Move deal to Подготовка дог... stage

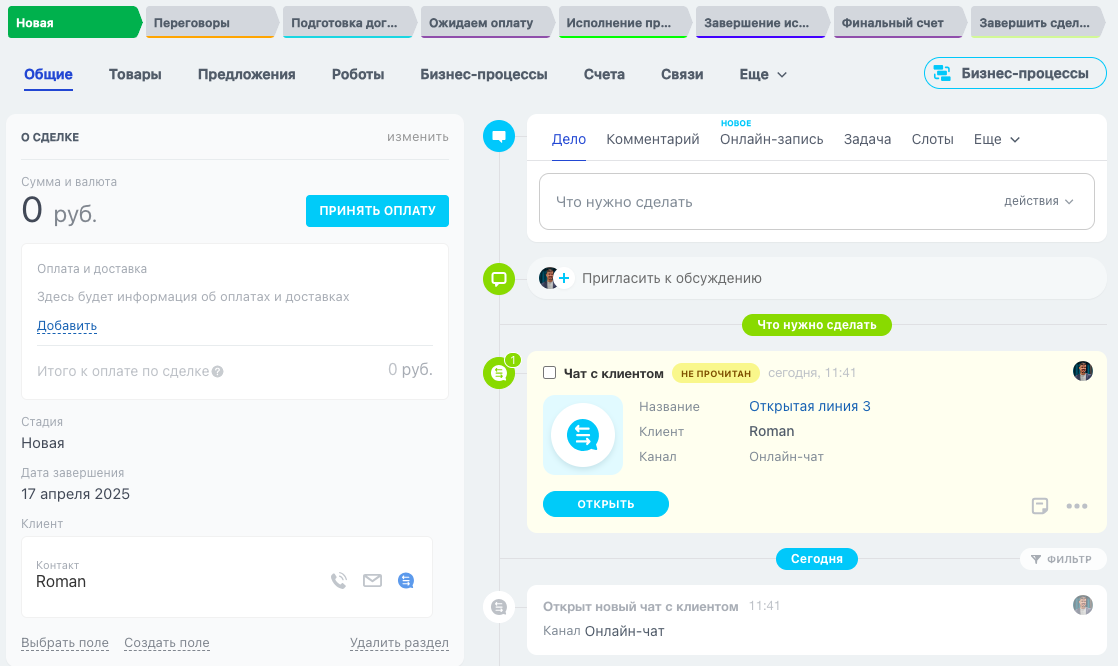click(349, 22)
